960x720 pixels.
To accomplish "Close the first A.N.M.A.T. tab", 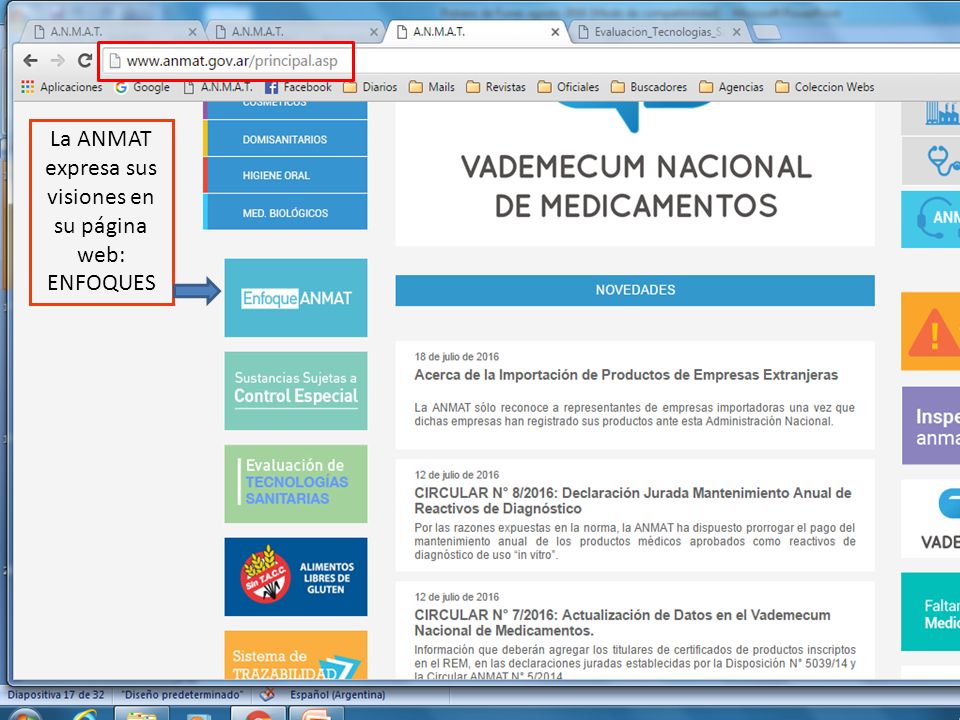I will [x=192, y=32].
